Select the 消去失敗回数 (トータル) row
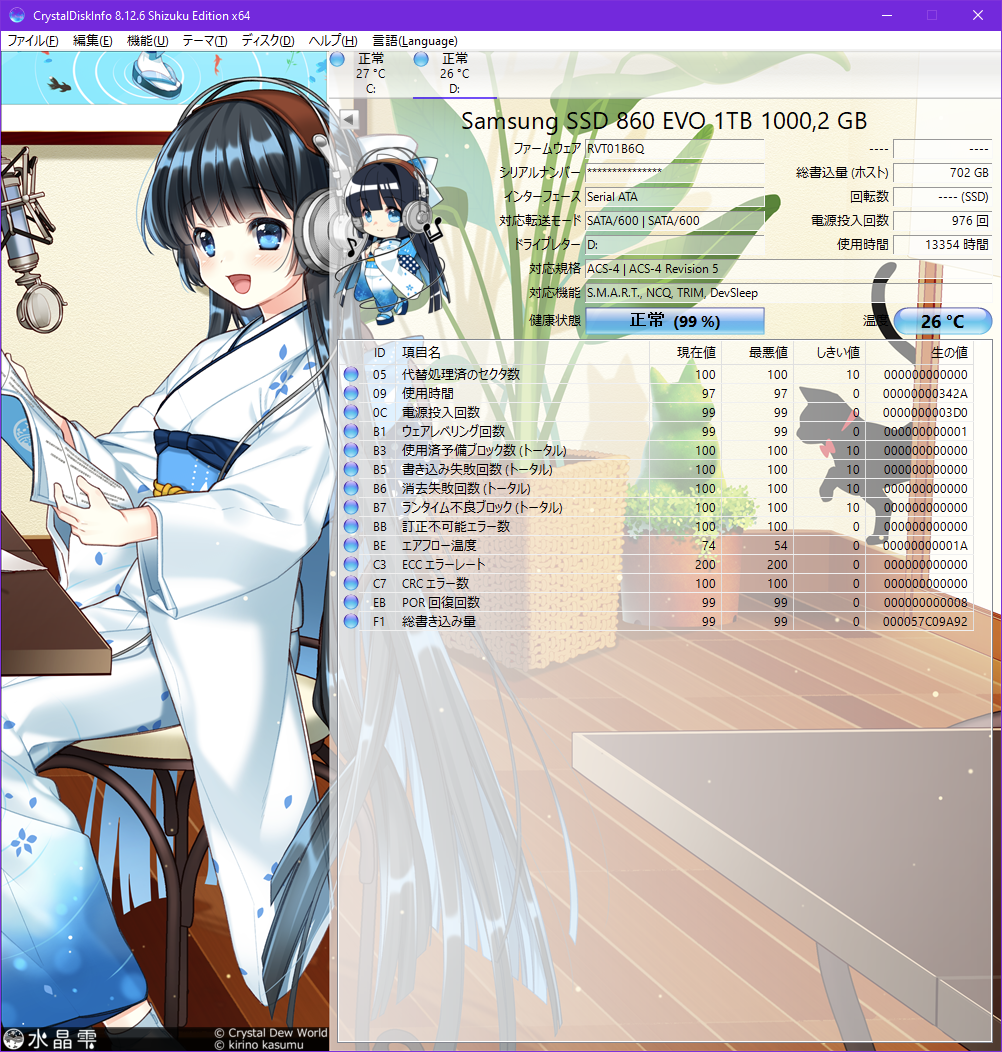The image size is (1002, 1052). pyautogui.click(x=656, y=488)
